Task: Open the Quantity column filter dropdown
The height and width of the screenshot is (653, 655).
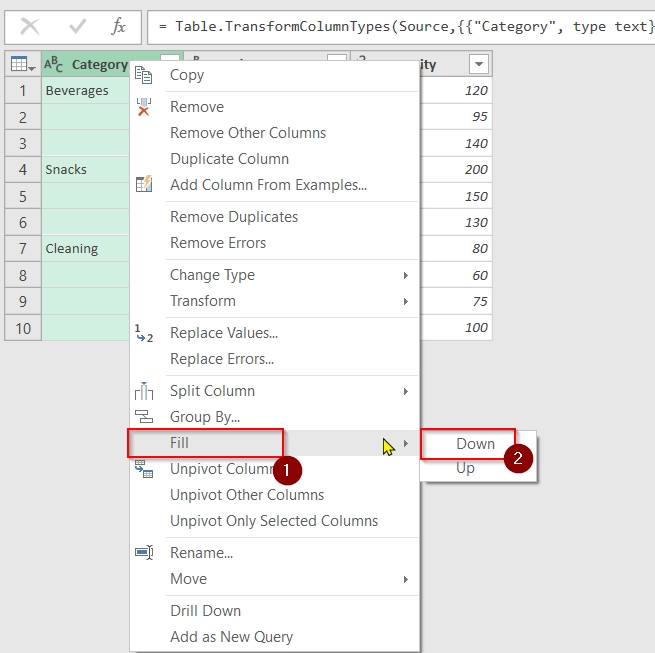Action: tap(479, 64)
